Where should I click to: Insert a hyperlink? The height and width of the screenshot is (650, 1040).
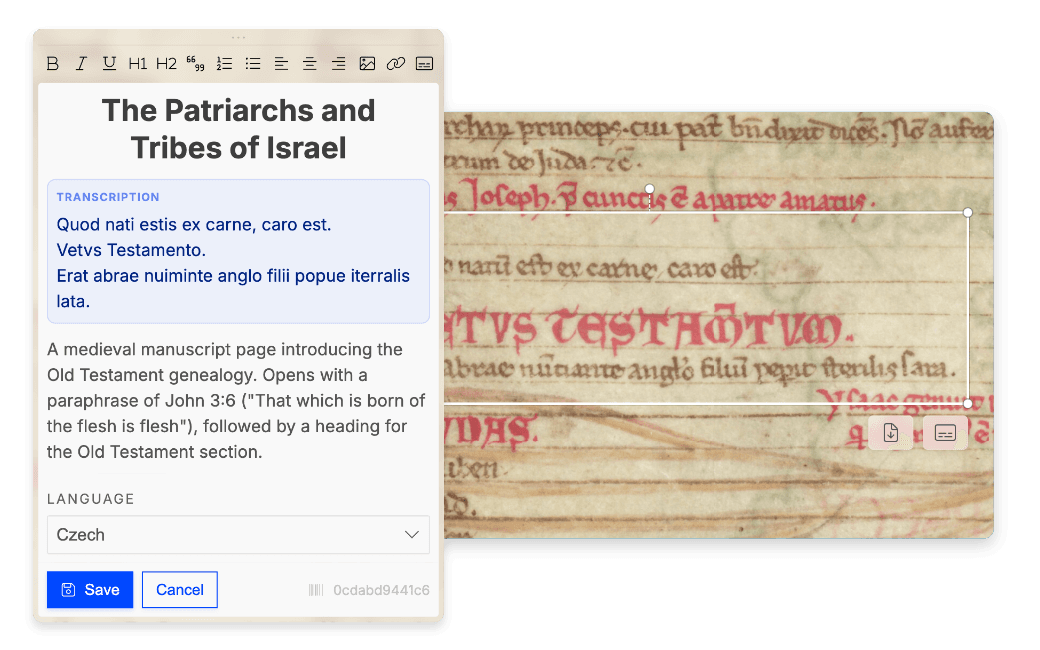pyautogui.click(x=395, y=63)
